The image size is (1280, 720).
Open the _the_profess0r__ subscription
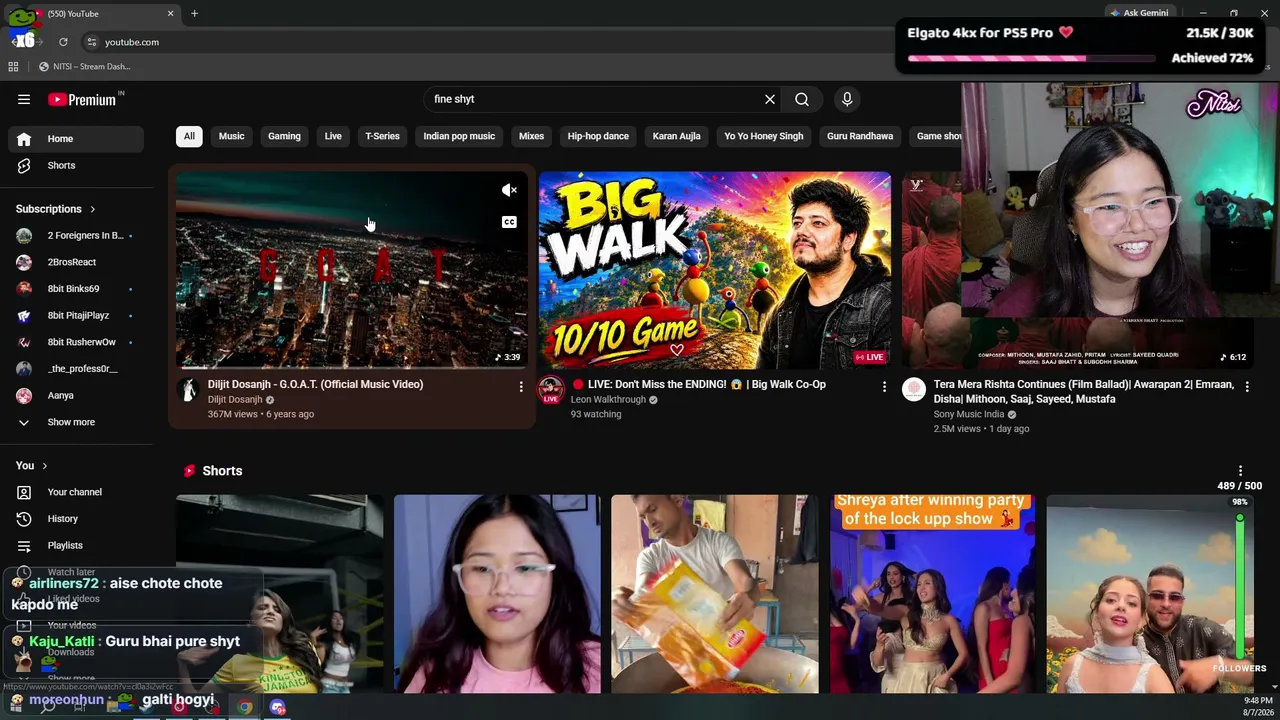(76, 369)
